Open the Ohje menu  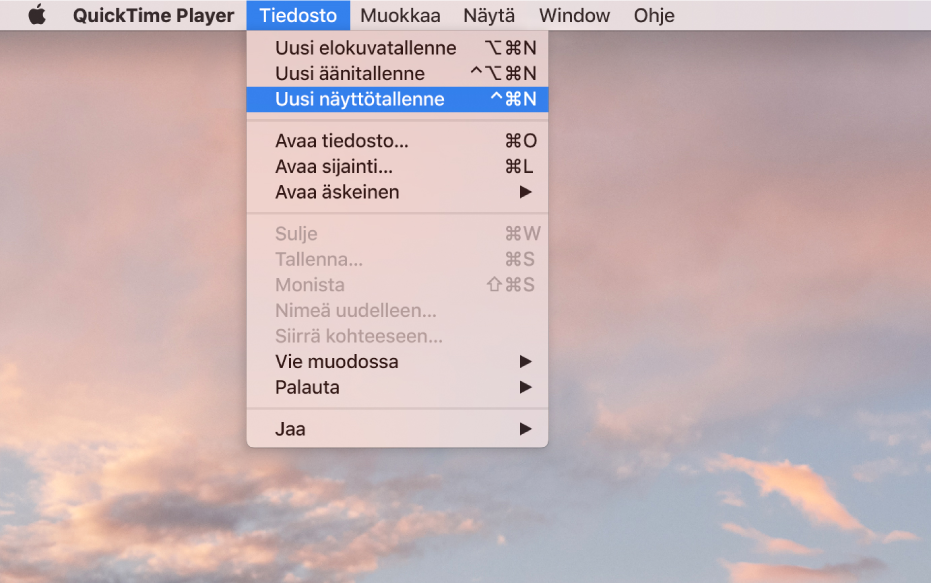pos(654,15)
